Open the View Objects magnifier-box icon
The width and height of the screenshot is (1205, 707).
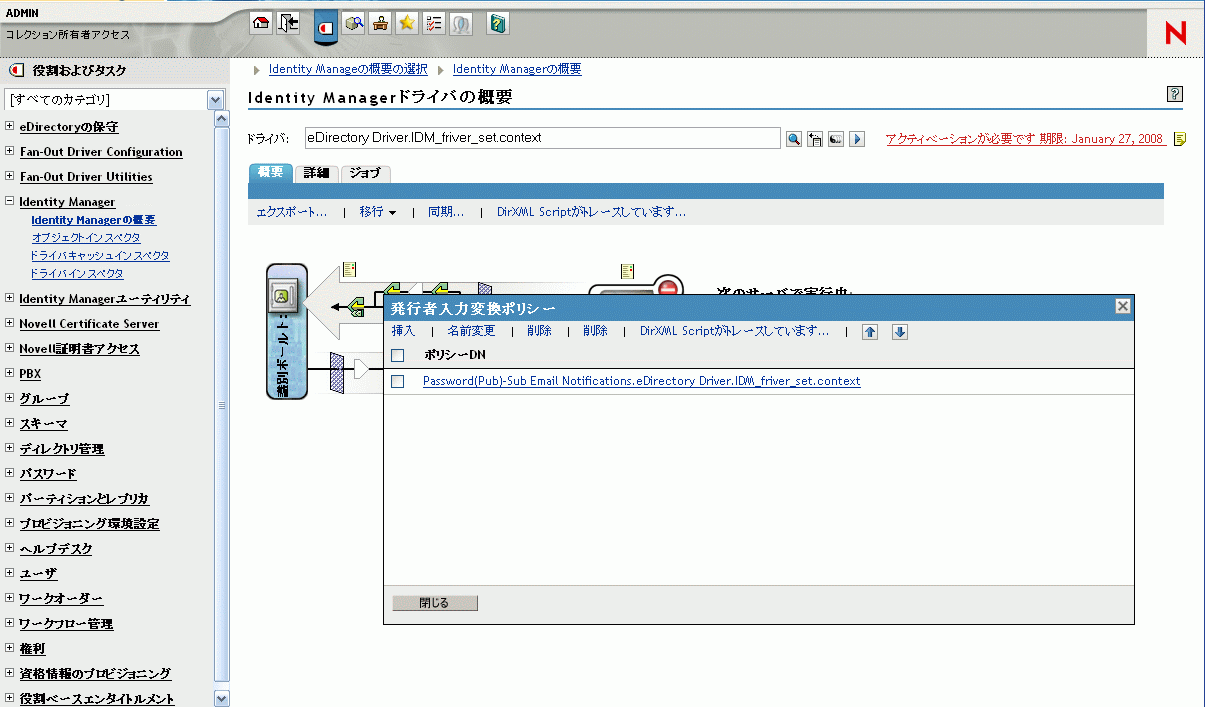353,24
